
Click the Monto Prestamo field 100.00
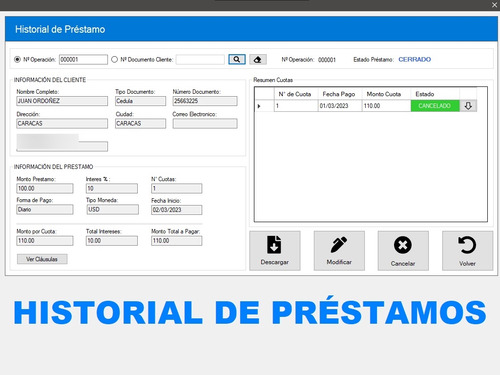click(x=45, y=188)
